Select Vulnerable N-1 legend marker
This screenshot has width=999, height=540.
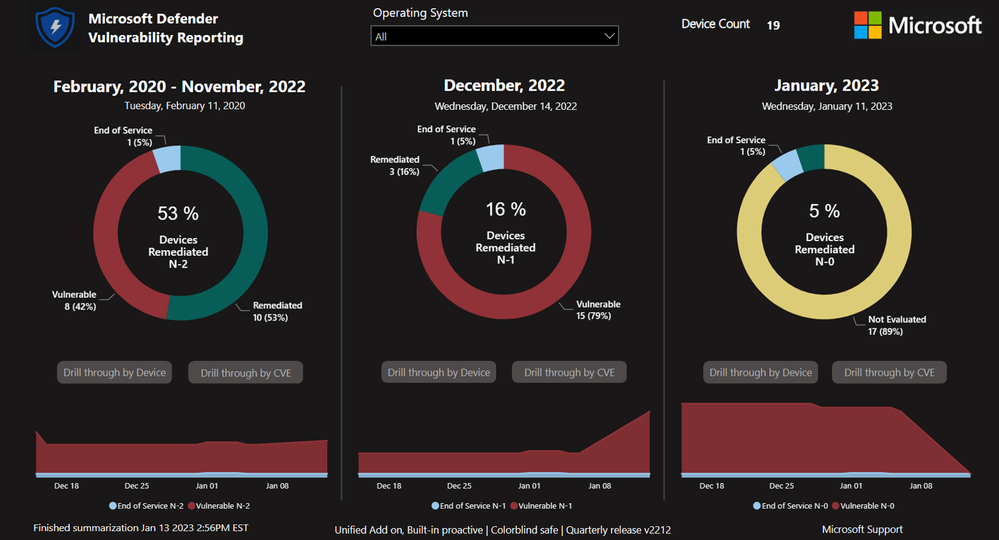[514, 506]
